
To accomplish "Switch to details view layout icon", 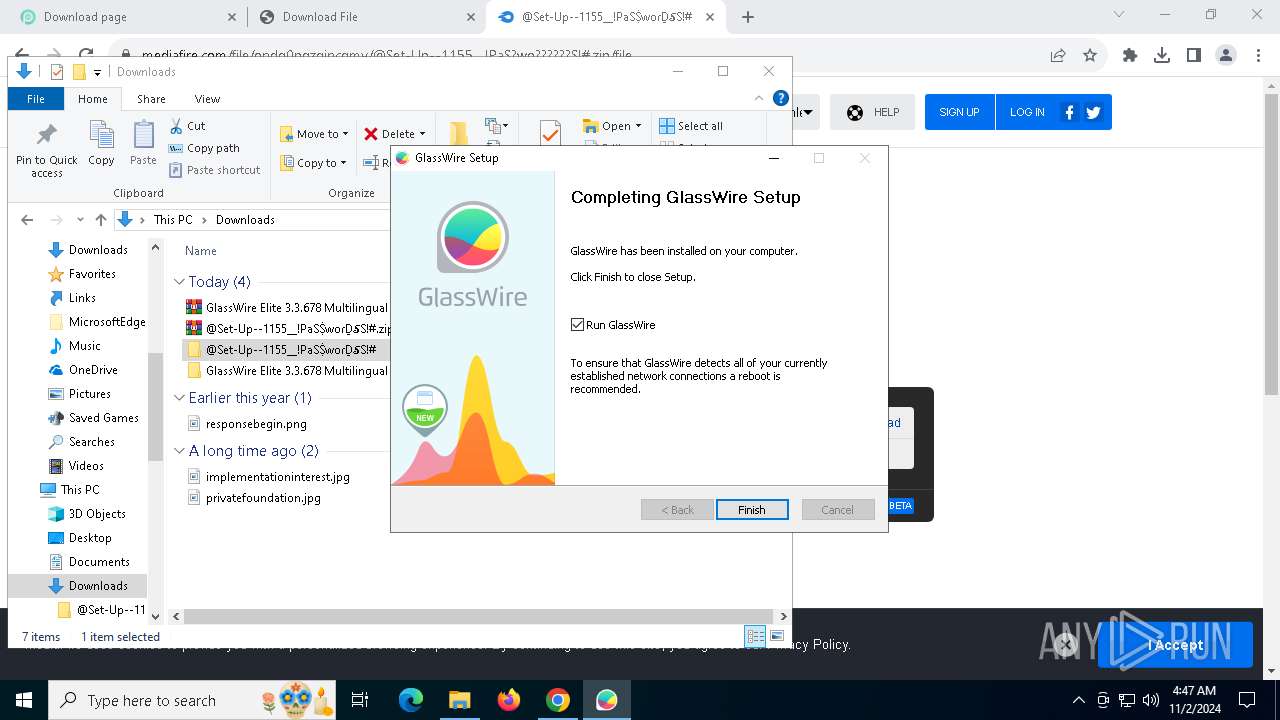I will coord(756,637).
